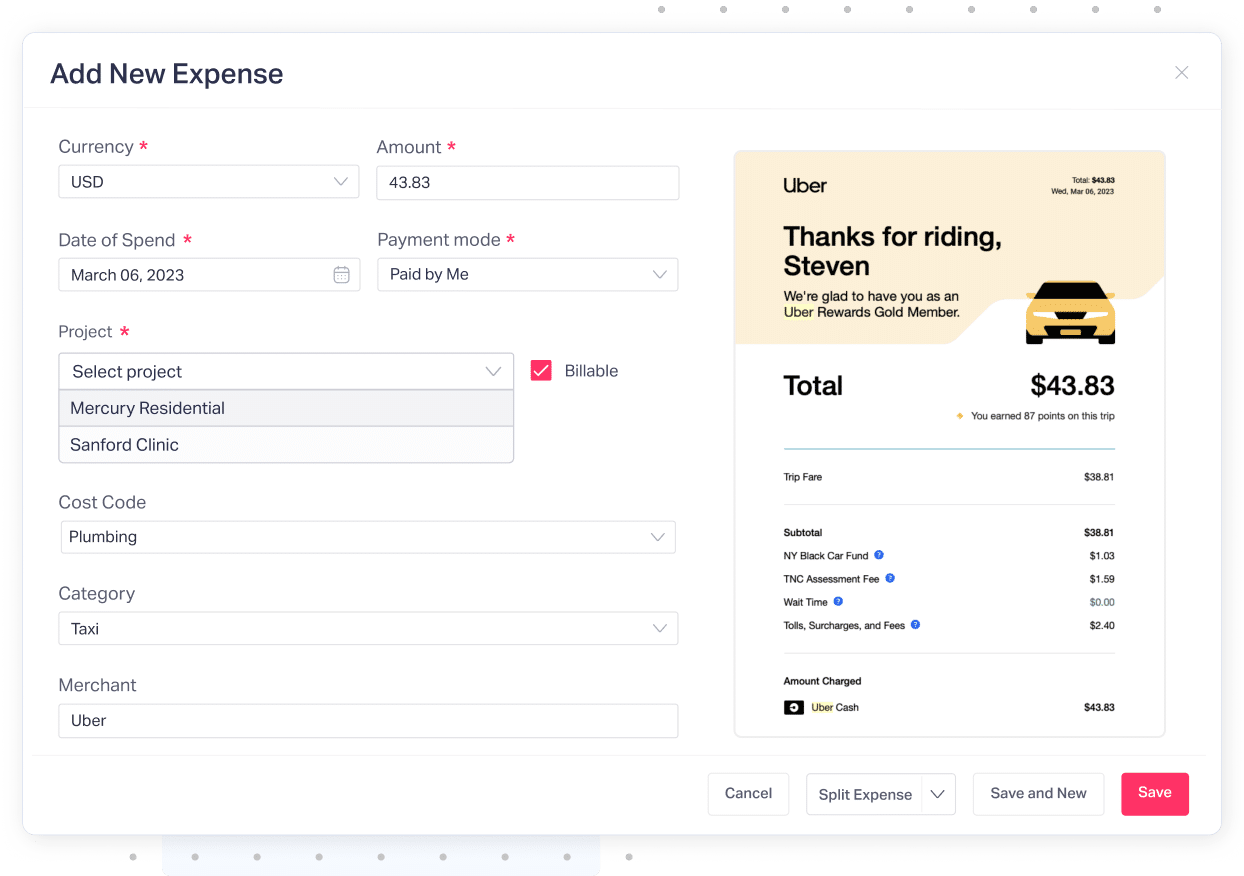This screenshot has height=876, width=1244.
Task: Open the calendar icon in Date of Spend
Action: click(341, 274)
